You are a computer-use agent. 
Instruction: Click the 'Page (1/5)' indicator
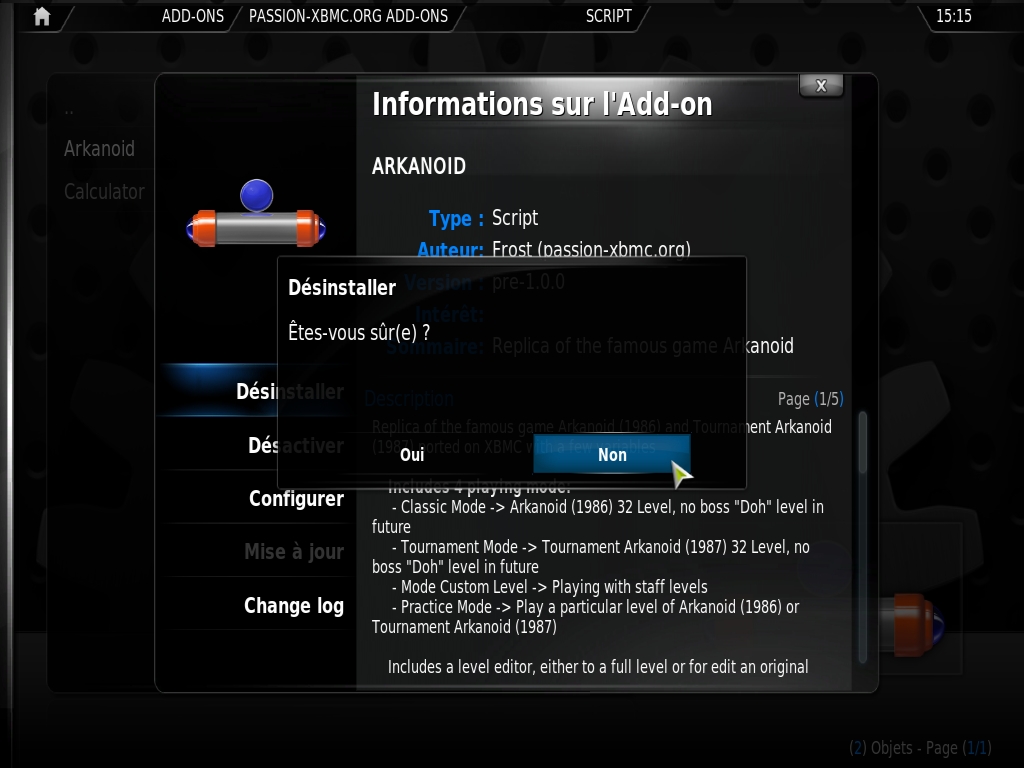tap(810, 399)
